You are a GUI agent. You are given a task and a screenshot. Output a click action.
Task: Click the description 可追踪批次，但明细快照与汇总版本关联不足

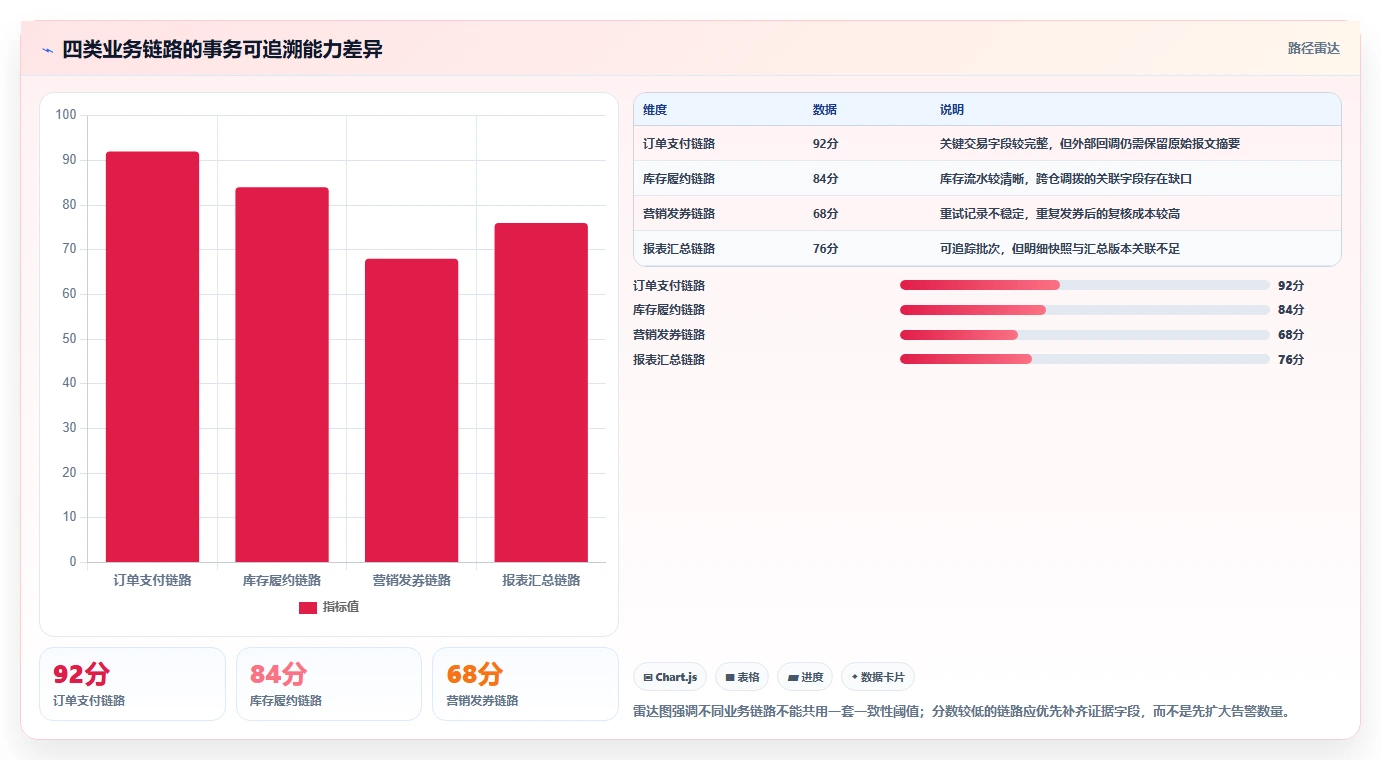pyautogui.click(x=1060, y=249)
